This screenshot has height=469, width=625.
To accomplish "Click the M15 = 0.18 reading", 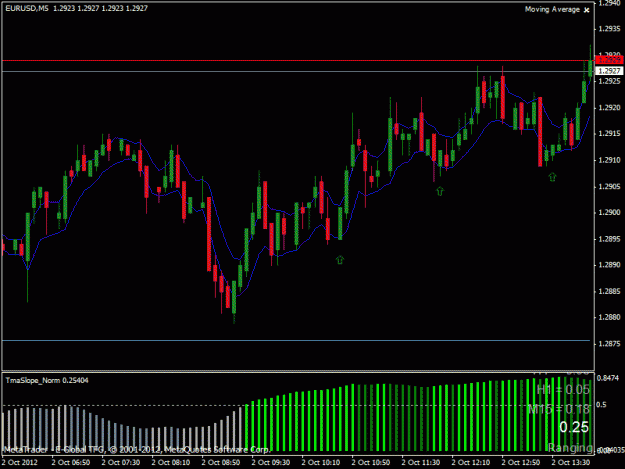I will (558, 409).
